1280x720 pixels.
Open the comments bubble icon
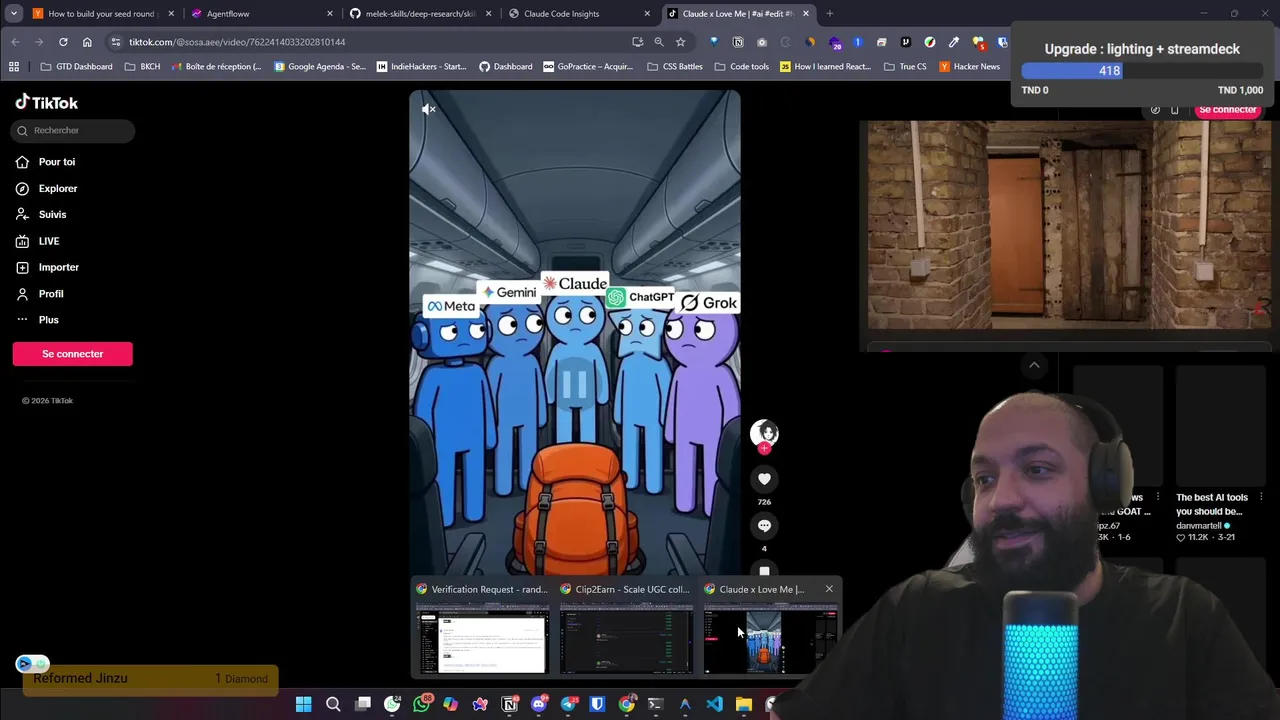click(764, 526)
